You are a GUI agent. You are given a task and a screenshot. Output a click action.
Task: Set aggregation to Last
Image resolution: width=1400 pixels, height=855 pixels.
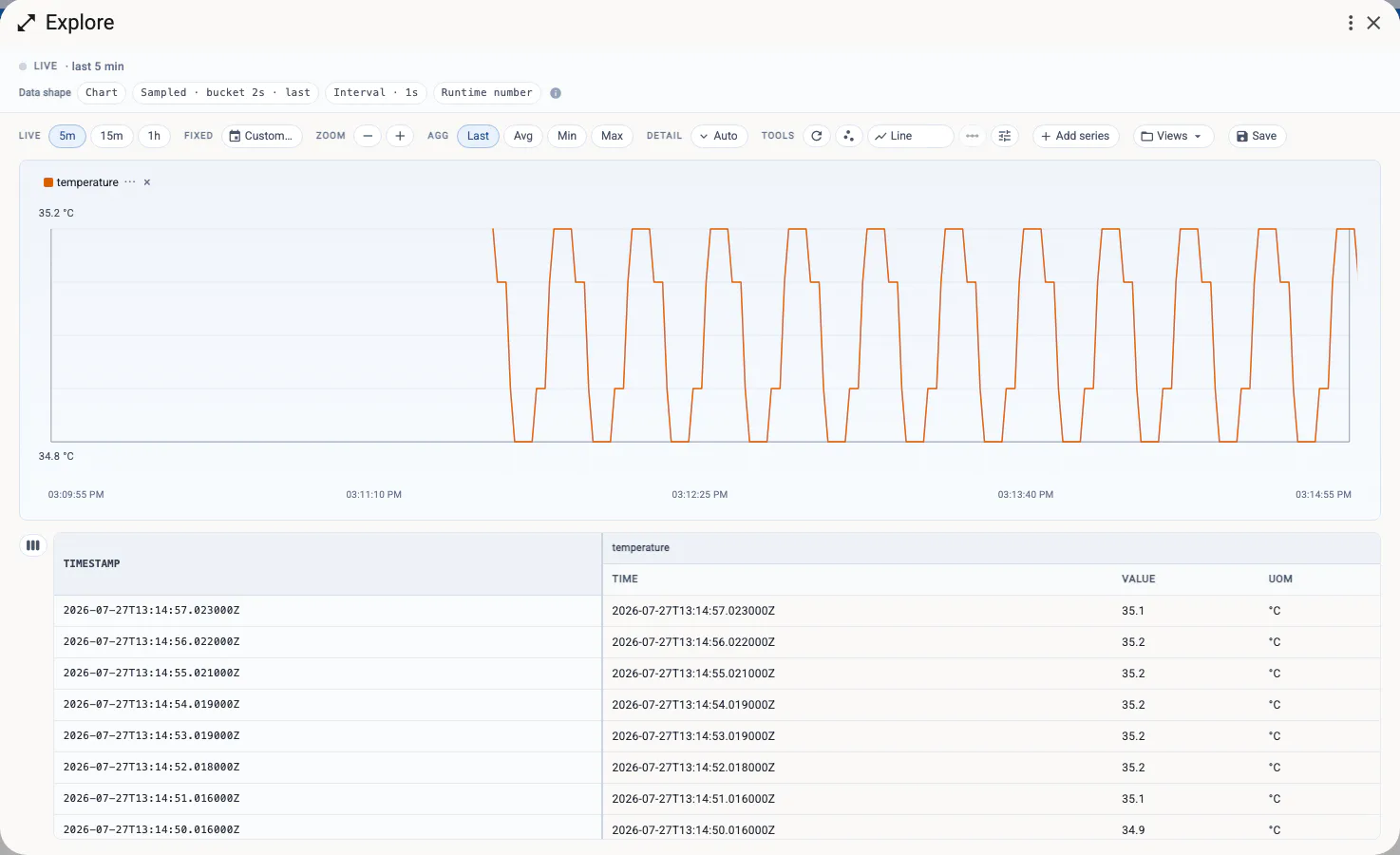pyautogui.click(x=478, y=136)
